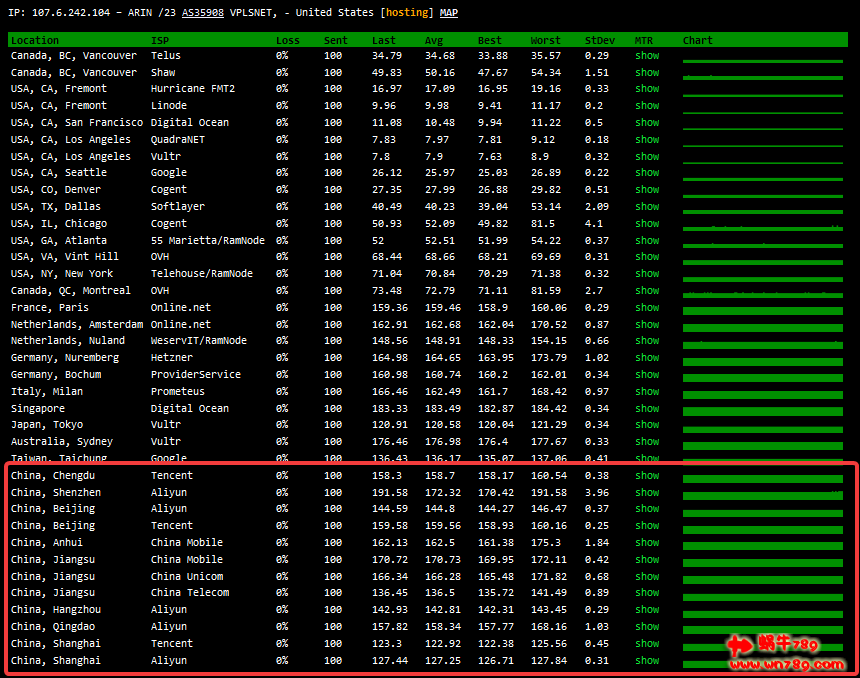This screenshot has width=860, height=678.
Task: Open show link for Shenzhen Aliyun
Action: coord(647,493)
